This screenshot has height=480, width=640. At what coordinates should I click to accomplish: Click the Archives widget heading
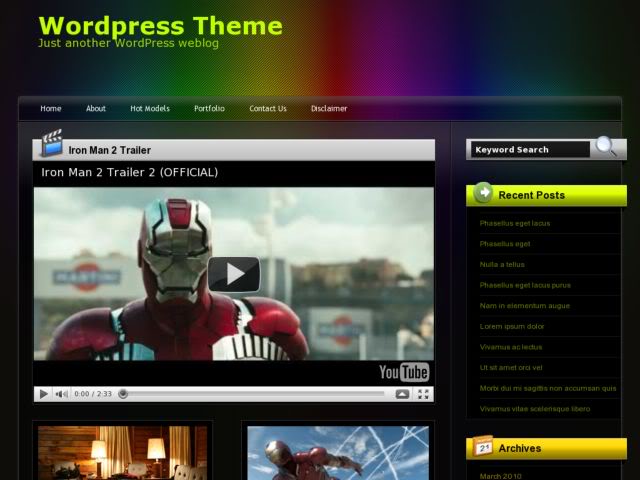click(520, 448)
